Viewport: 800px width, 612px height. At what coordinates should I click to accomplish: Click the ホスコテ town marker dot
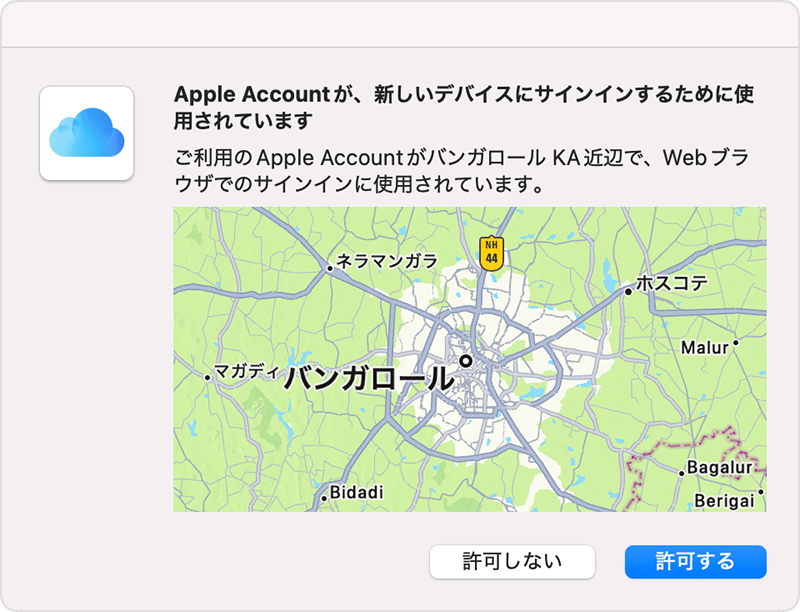click(x=628, y=292)
